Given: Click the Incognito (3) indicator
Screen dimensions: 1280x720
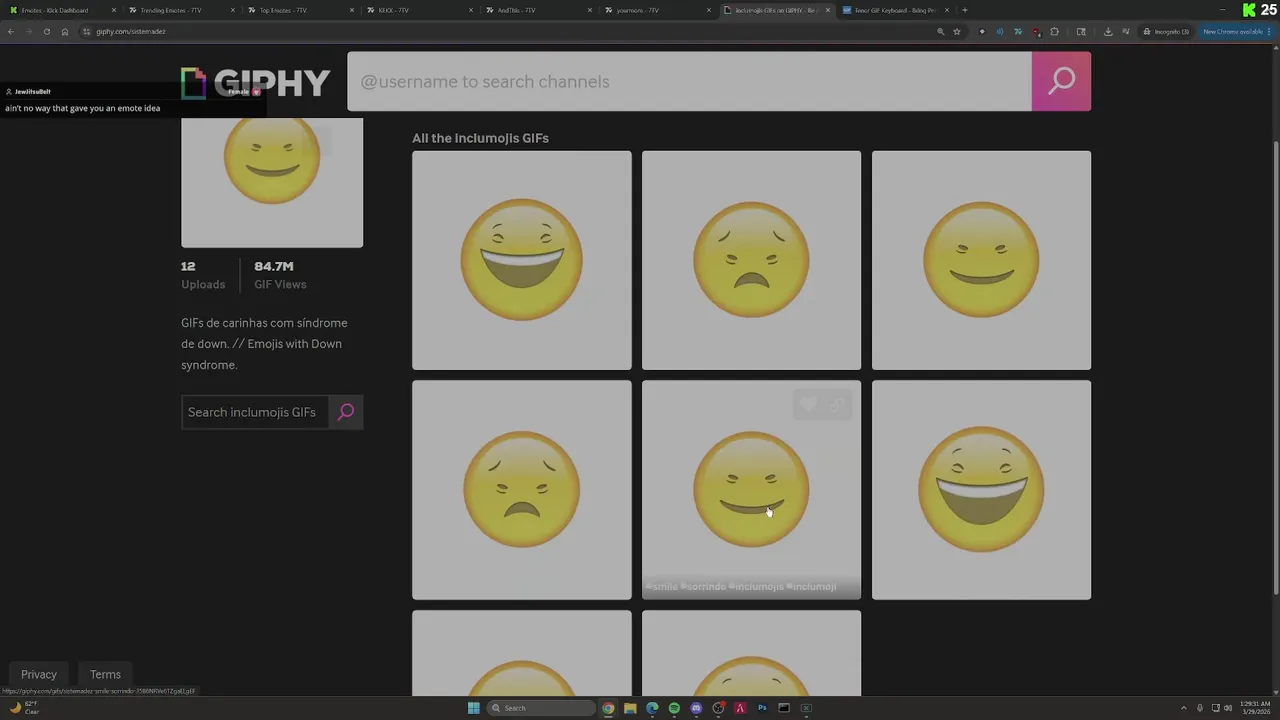Looking at the screenshot, I should pos(1167,31).
